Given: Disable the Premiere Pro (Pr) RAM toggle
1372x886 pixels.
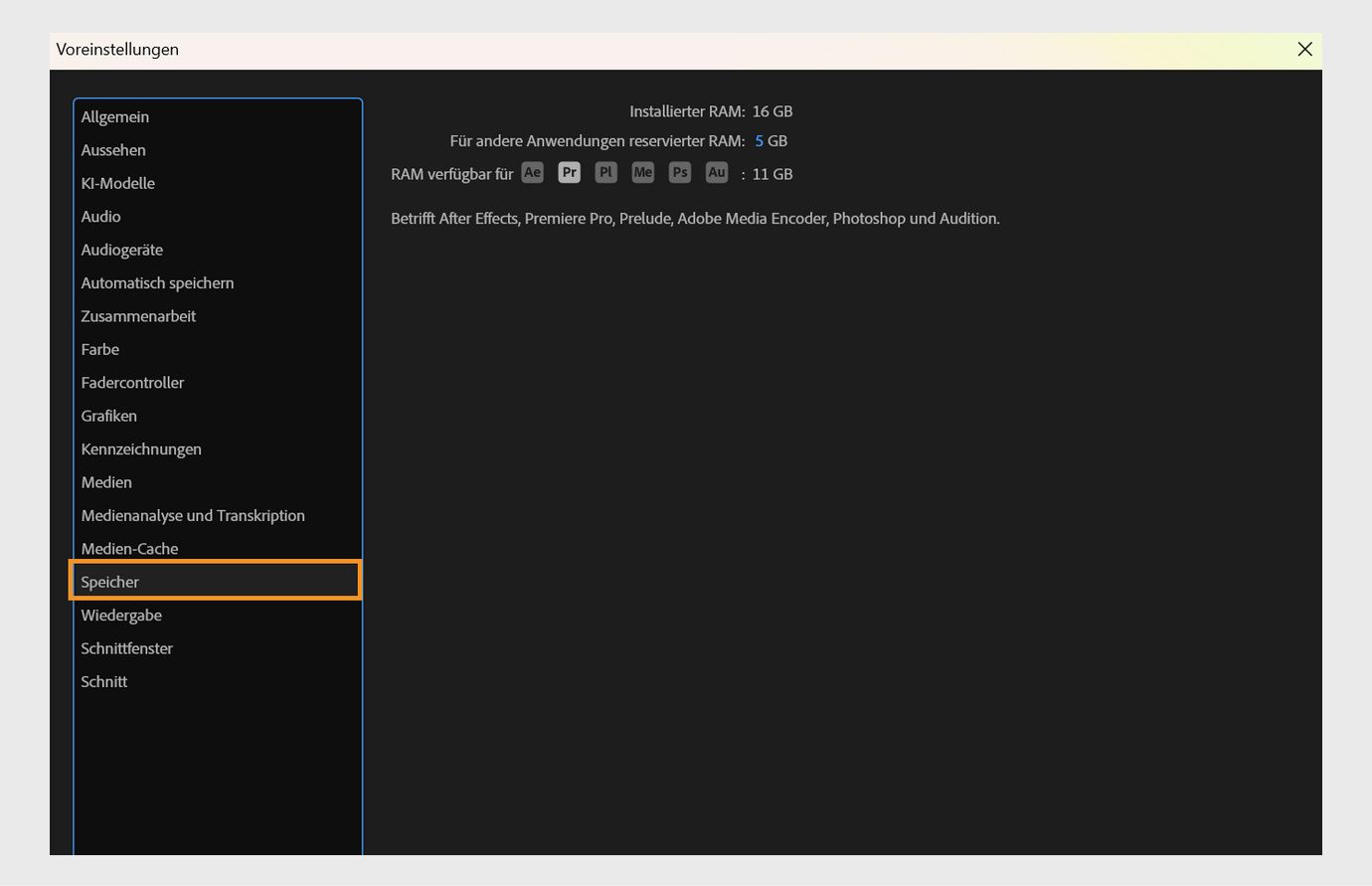Looking at the screenshot, I should click(569, 172).
